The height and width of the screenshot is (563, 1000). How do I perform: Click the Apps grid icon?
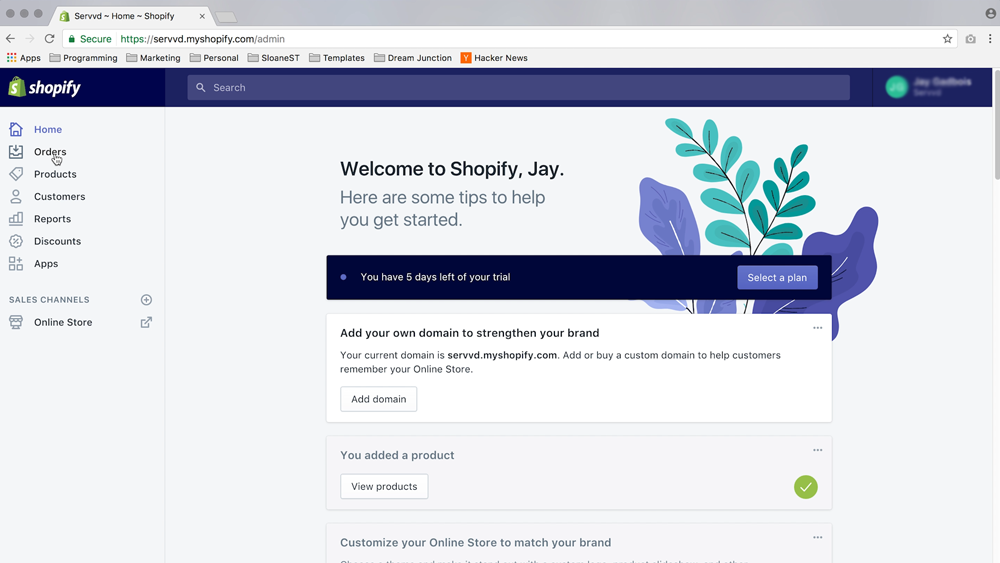[x=16, y=263]
